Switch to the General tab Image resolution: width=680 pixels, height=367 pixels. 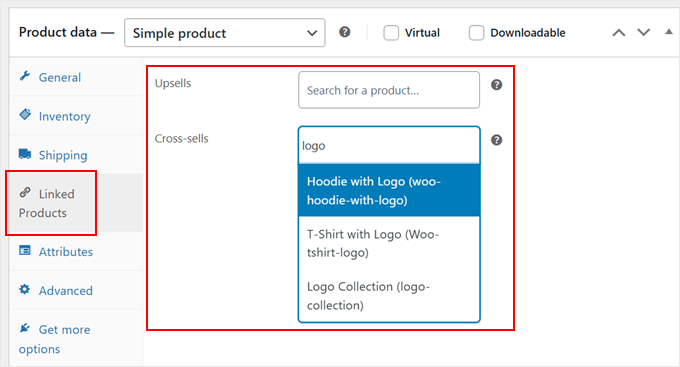coord(76,77)
